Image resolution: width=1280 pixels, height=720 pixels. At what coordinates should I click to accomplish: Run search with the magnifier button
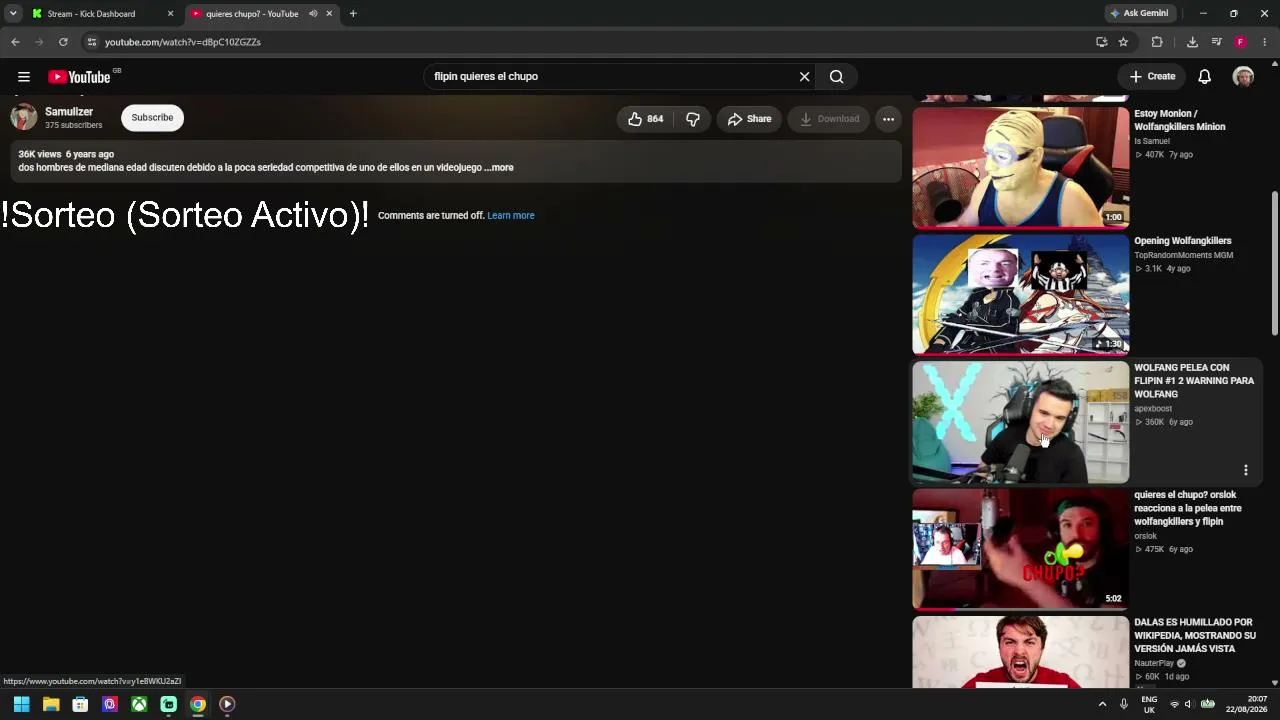coord(837,77)
